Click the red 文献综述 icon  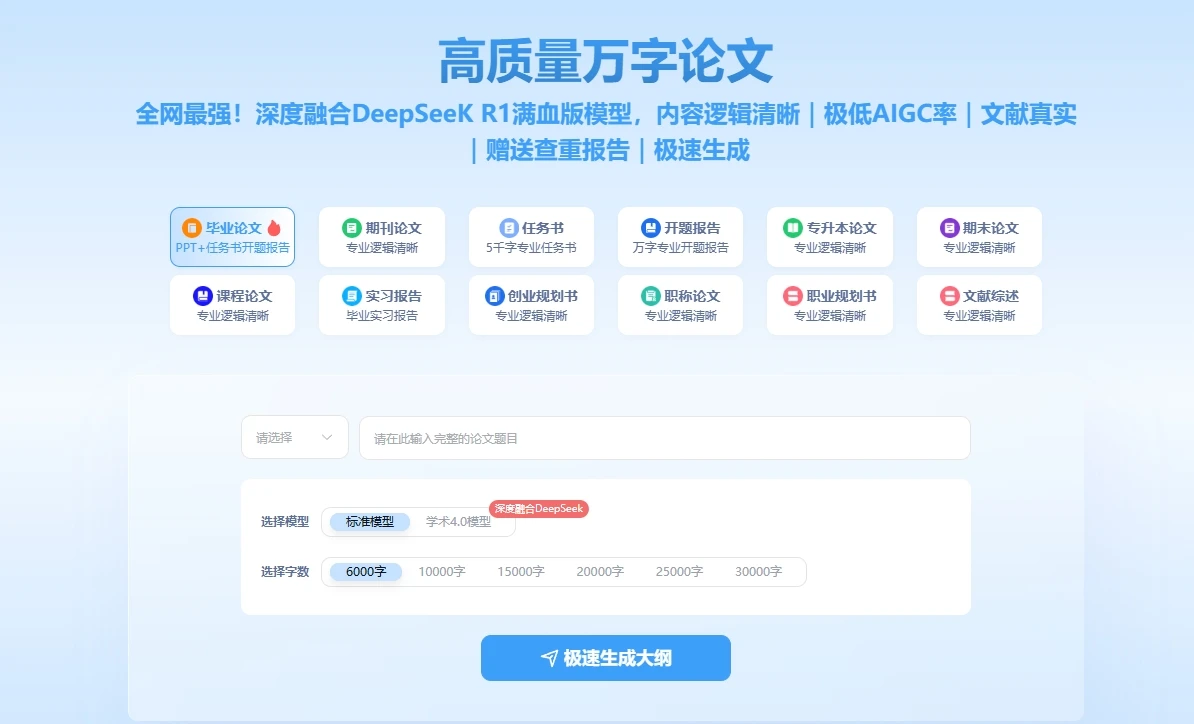click(949, 295)
